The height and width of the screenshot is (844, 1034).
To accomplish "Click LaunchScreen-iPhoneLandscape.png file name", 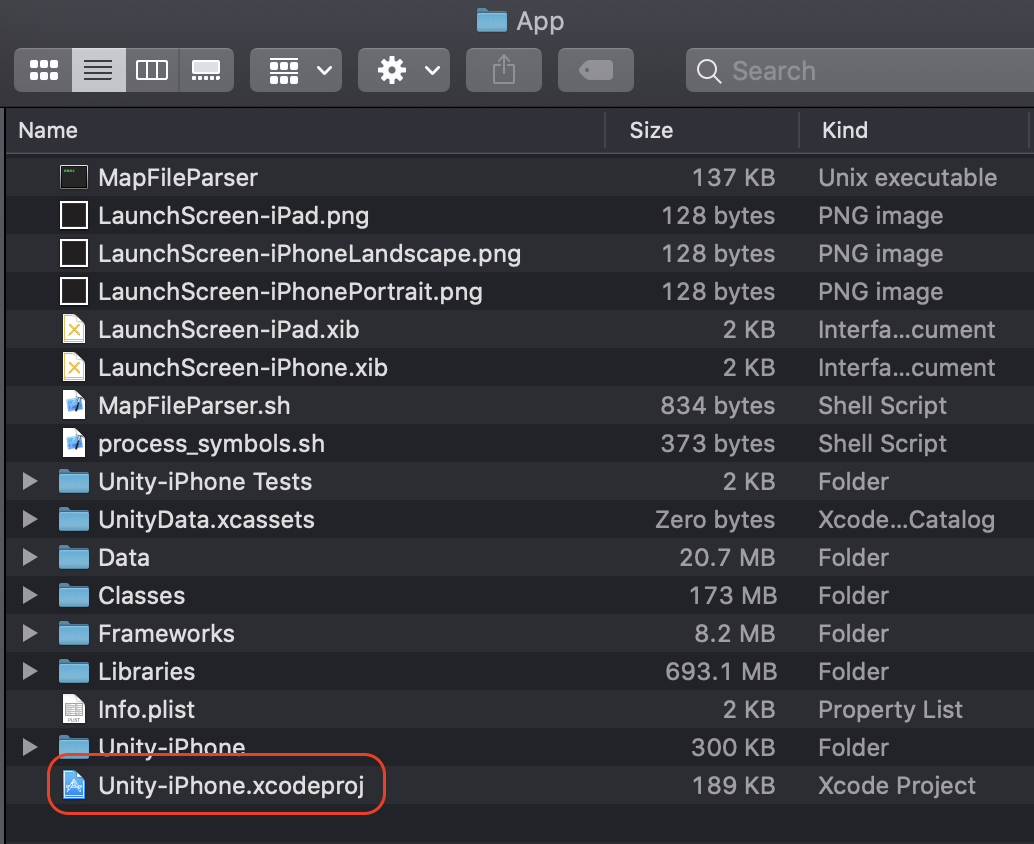I will (309, 254).
